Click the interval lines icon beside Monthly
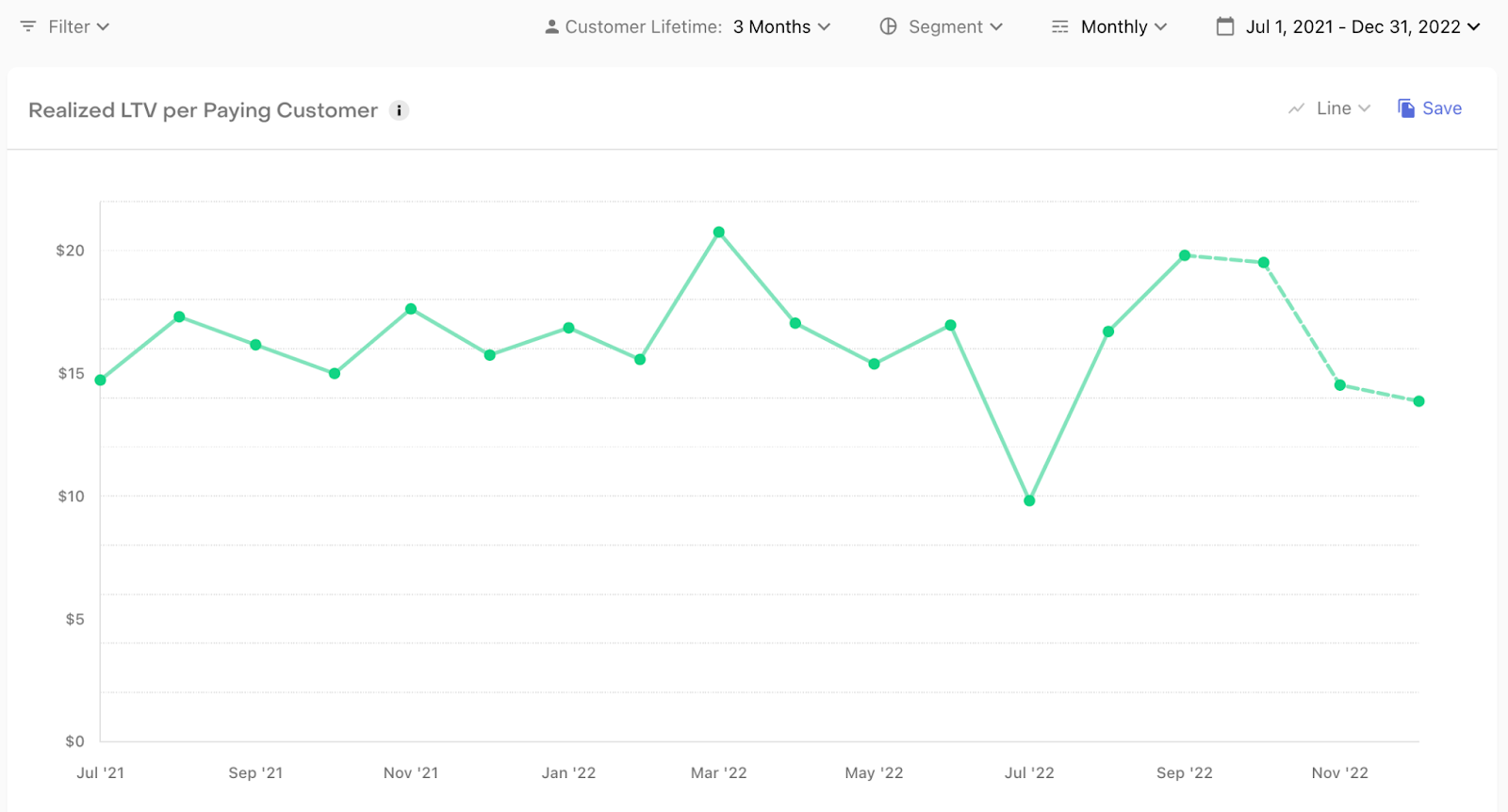The image size is (1508, 812). pyautogui.click(x=1060, y=26)
